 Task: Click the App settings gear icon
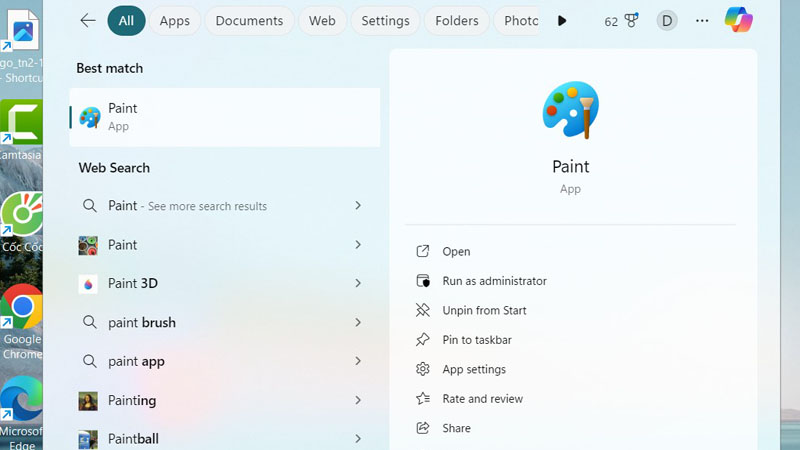pos(422,369)
